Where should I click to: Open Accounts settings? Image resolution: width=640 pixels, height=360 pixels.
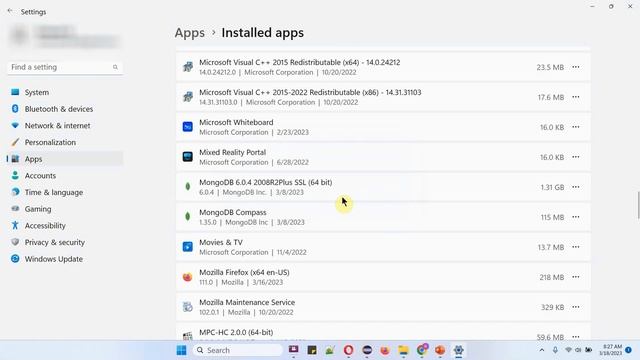[65, 176]
